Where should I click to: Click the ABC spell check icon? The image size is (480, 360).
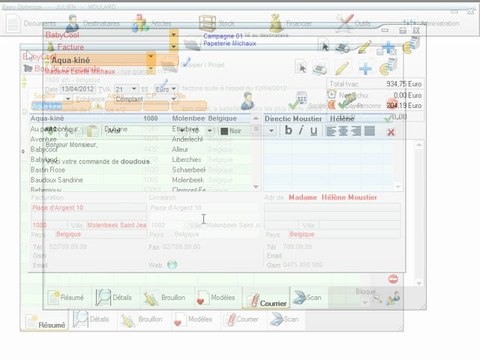(x=51, y=129)
